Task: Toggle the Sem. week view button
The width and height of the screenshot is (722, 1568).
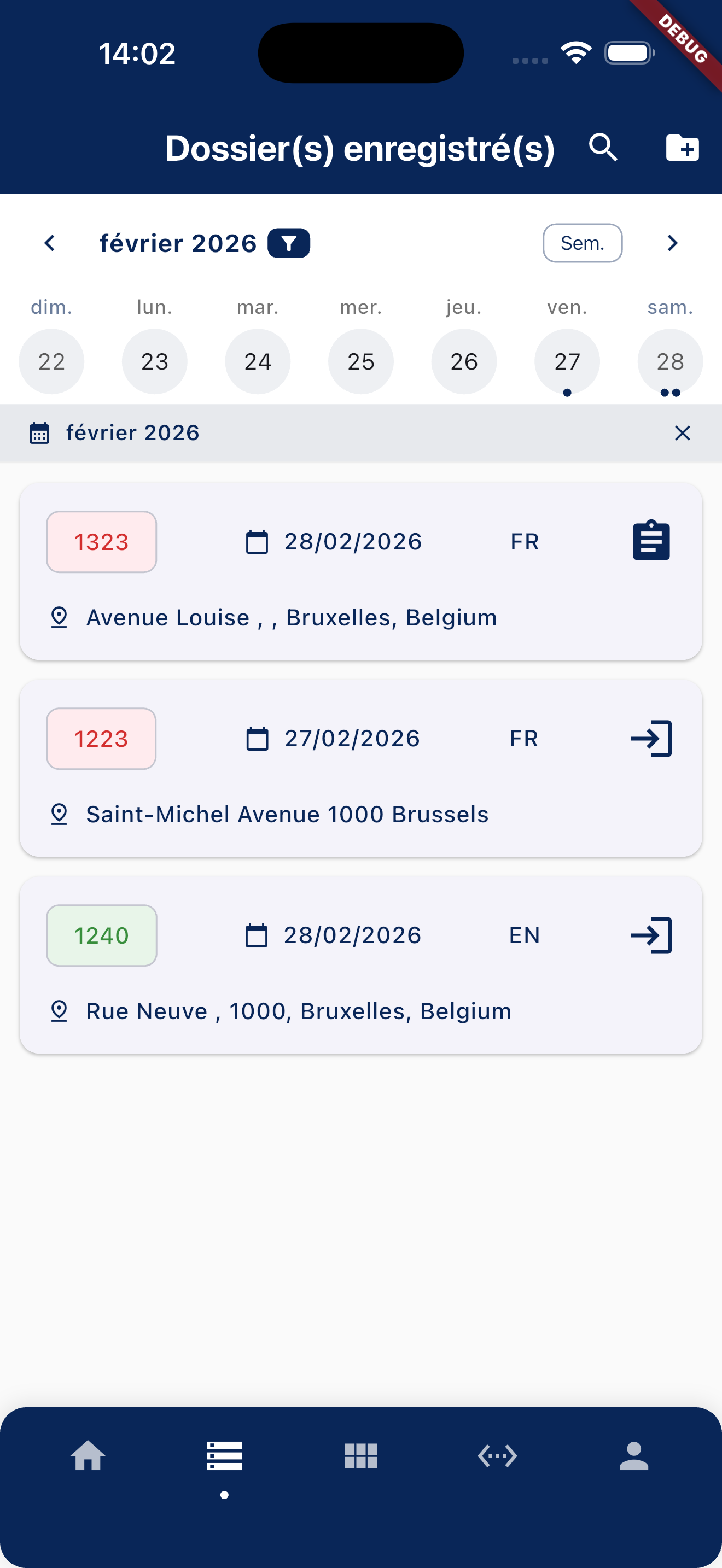Action: (x=582, y=243)
